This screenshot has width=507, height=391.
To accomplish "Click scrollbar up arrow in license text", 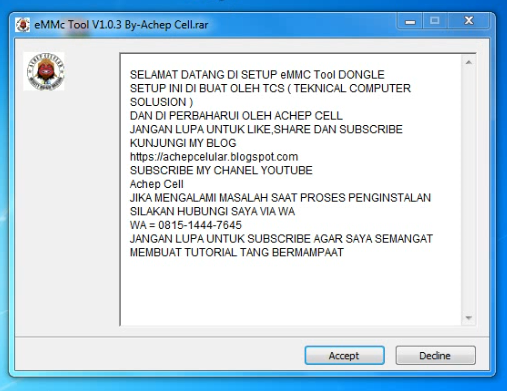I will [469, 62].
